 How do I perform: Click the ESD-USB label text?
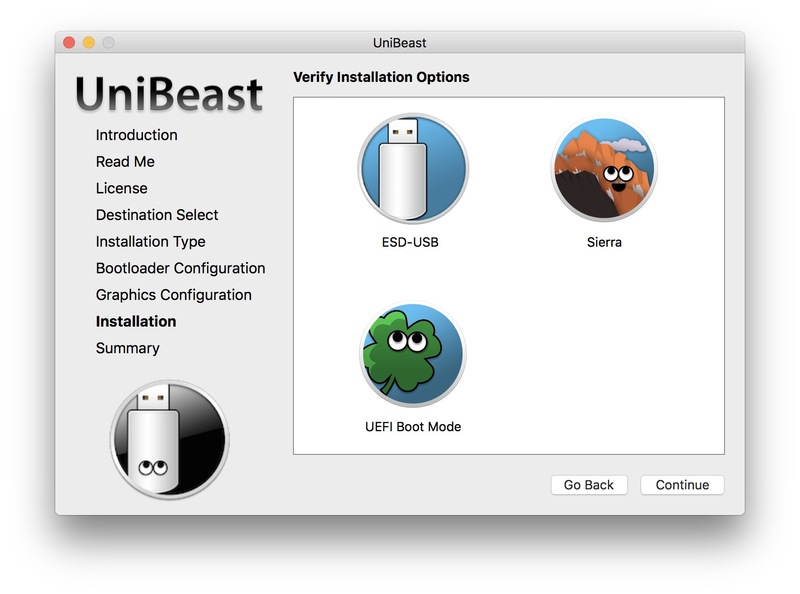point(410,242)
